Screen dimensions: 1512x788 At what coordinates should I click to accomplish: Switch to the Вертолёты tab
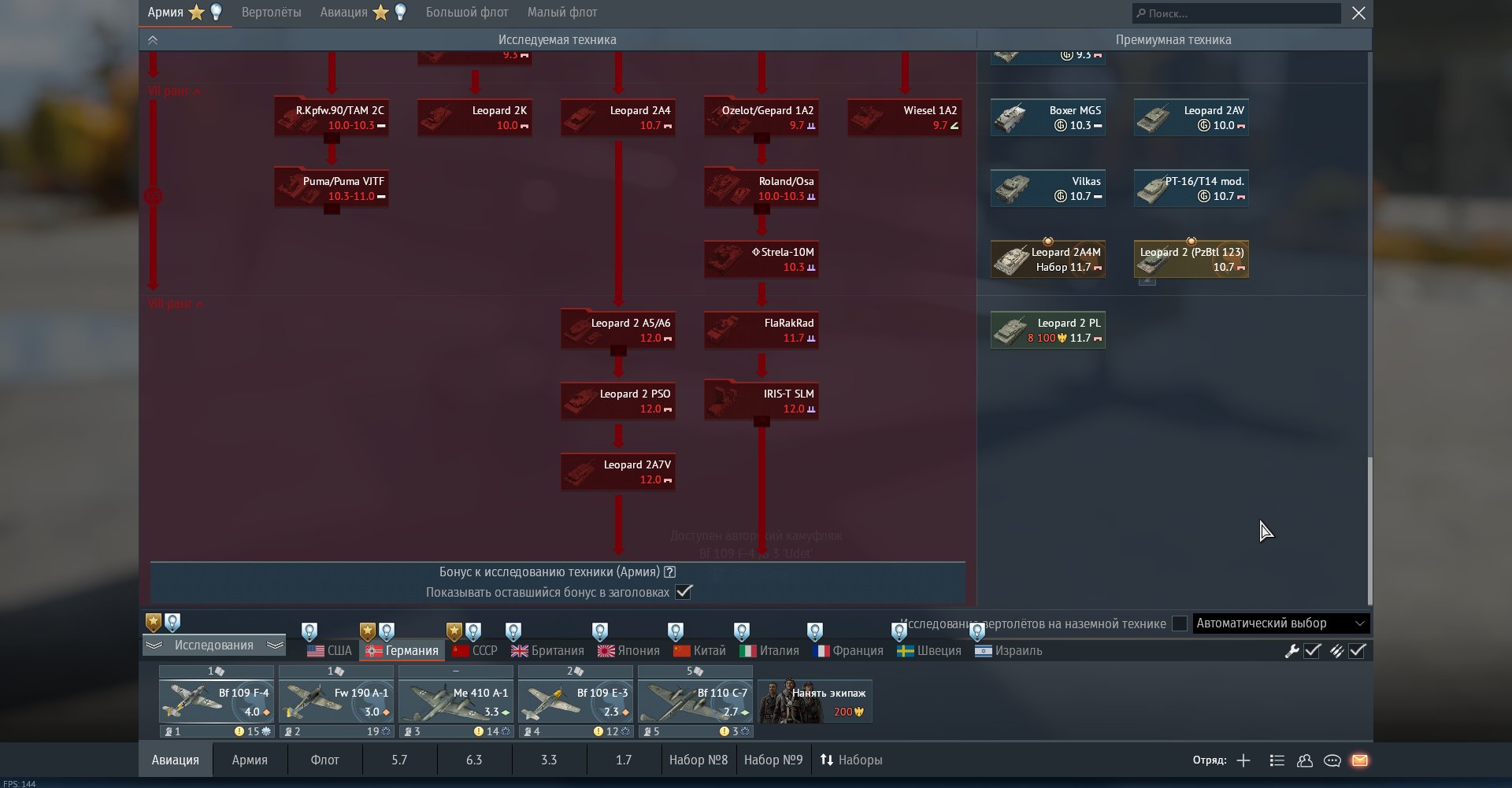click(271, 13)
